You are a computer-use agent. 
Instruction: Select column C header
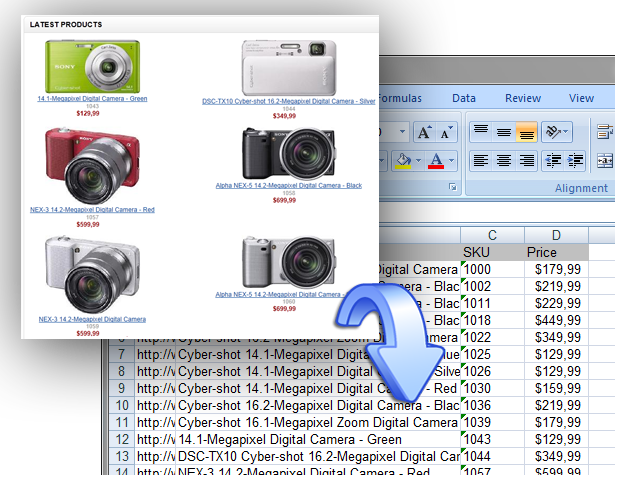[492, 235]
